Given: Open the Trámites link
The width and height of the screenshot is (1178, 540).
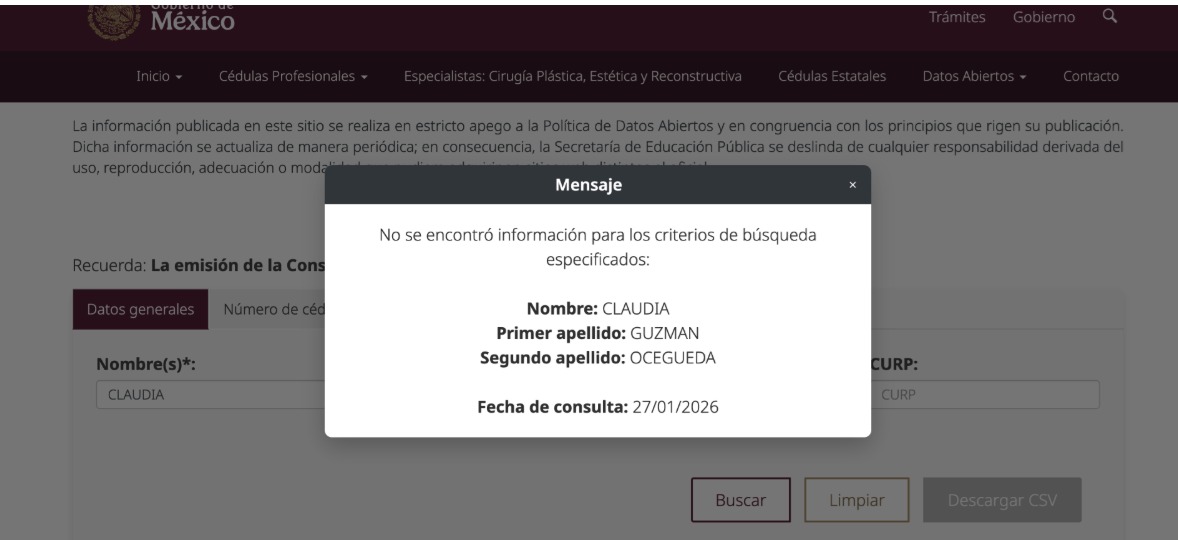Looking at the screenshot, I should coord(957,17).
